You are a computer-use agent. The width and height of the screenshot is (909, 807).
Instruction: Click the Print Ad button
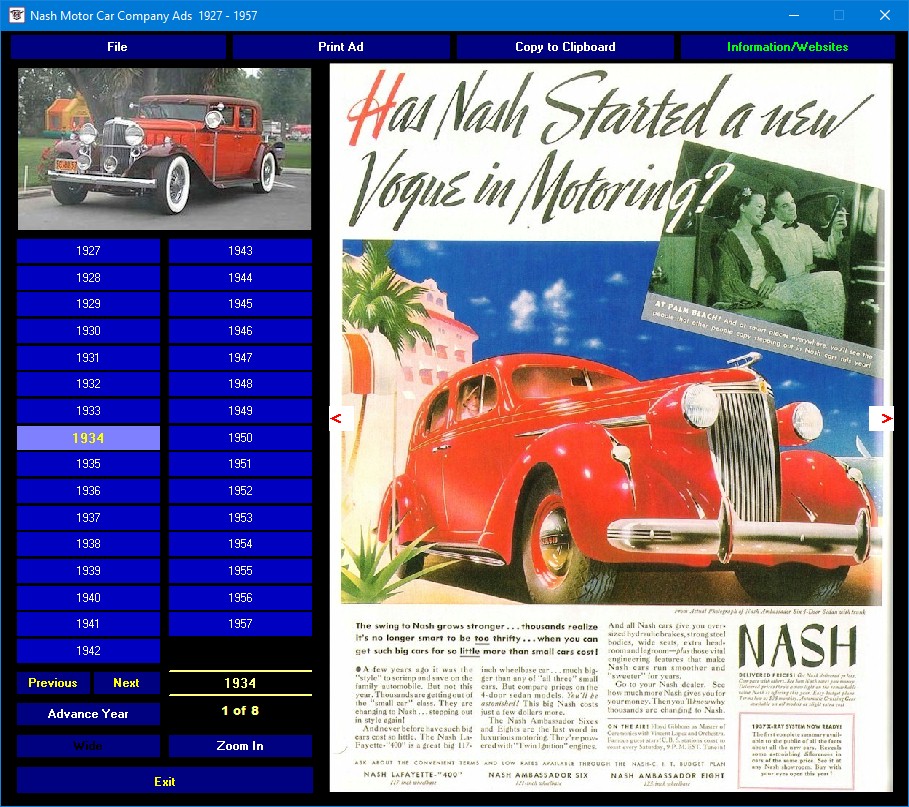[x=341, y=47]
